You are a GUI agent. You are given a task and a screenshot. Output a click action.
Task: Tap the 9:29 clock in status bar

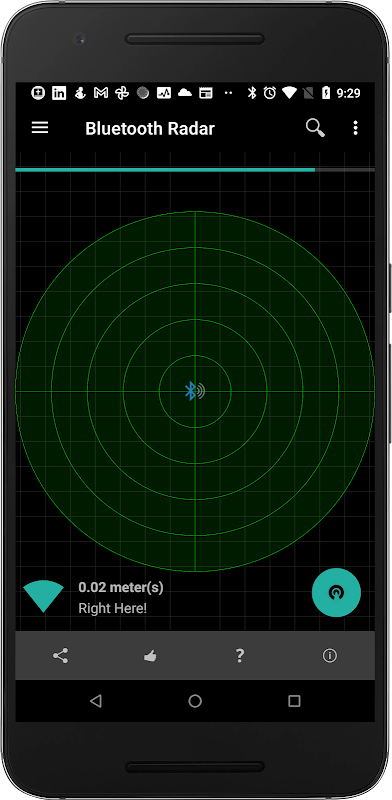click(349, 93)
